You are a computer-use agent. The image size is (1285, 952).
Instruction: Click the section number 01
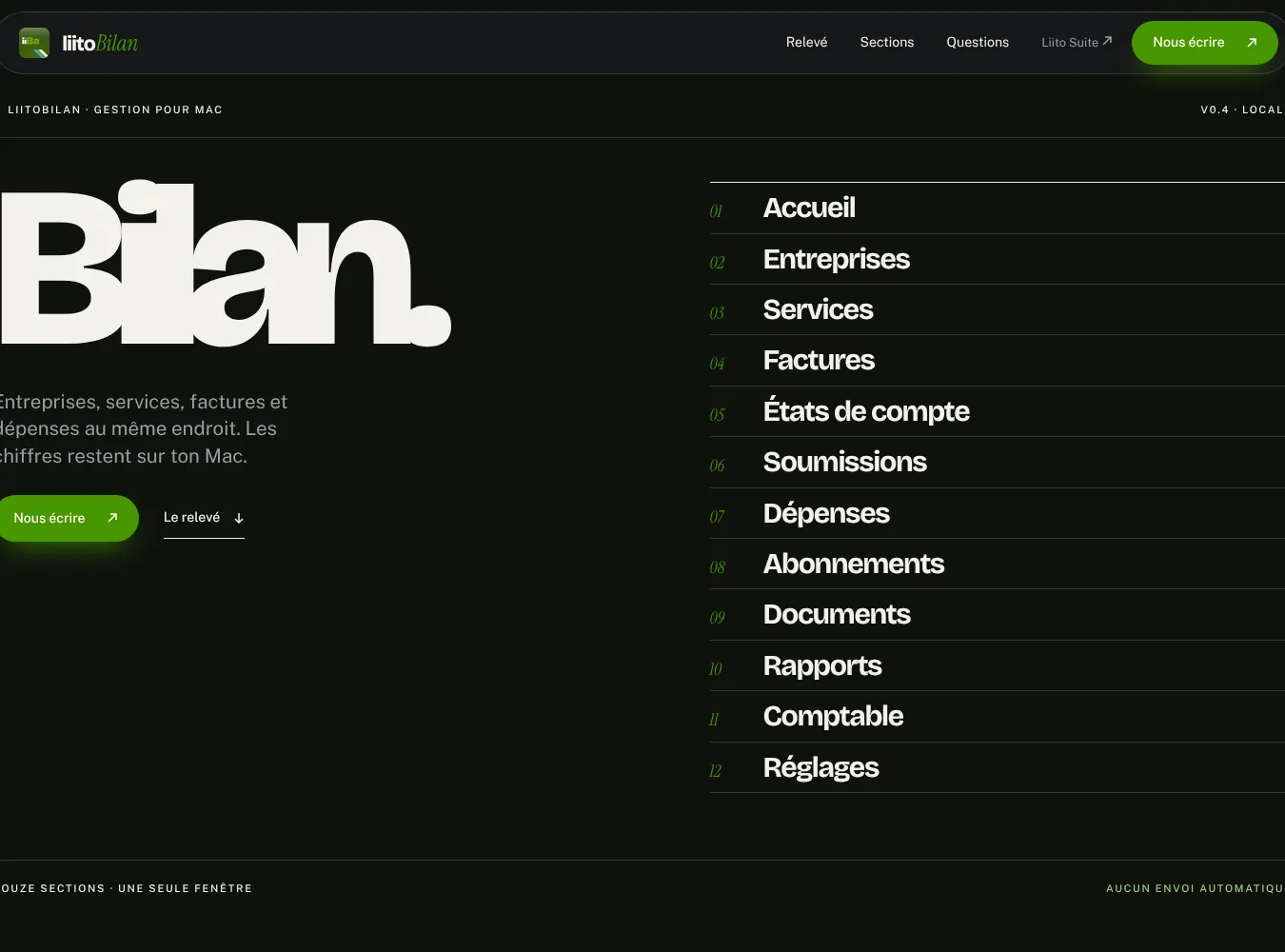tap(717, 211)
